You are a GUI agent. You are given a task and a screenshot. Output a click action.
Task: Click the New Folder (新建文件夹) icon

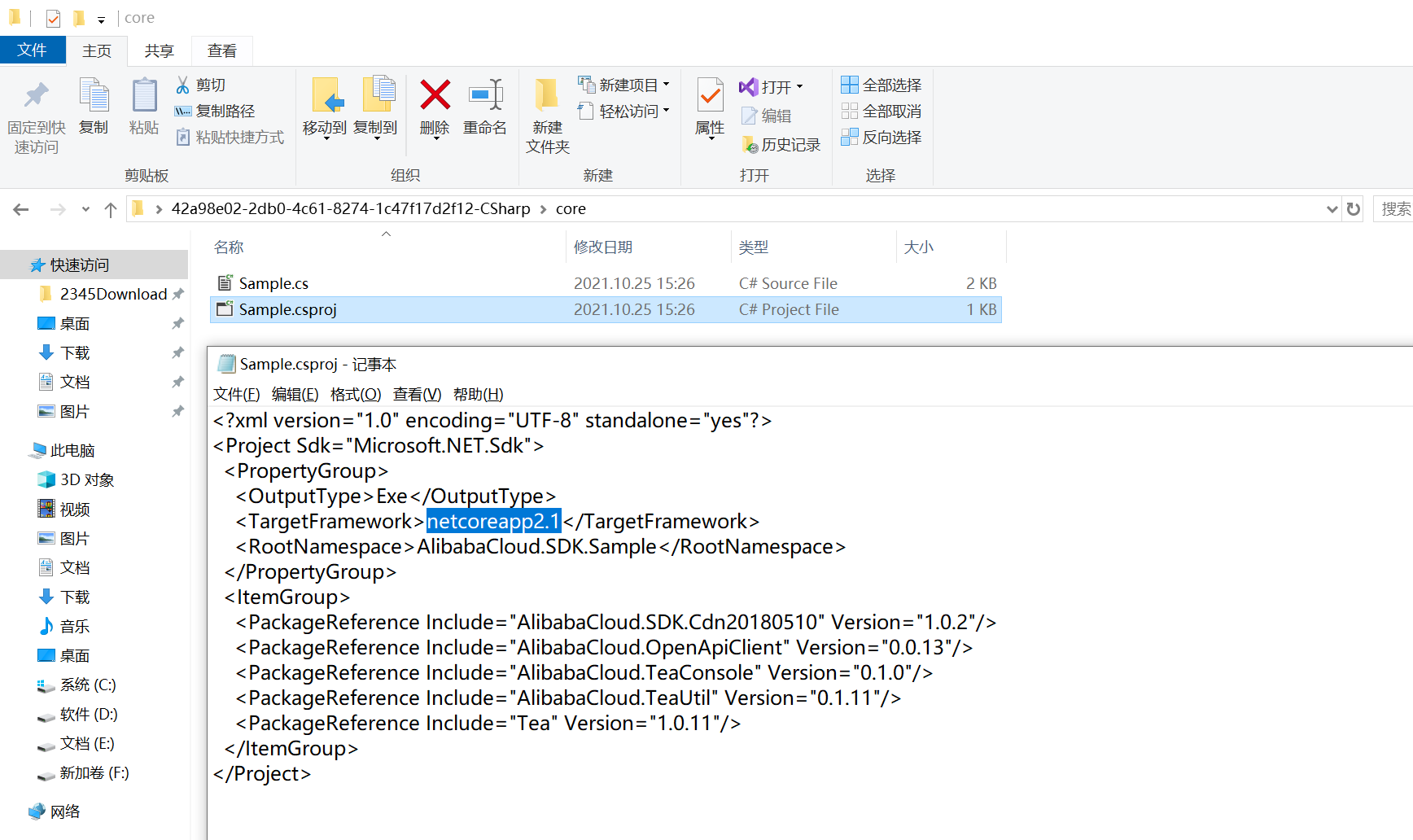[547, 95]
